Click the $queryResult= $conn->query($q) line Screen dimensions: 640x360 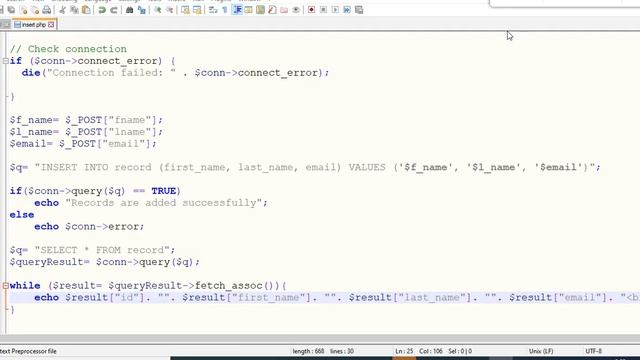(x=105, y=262)
